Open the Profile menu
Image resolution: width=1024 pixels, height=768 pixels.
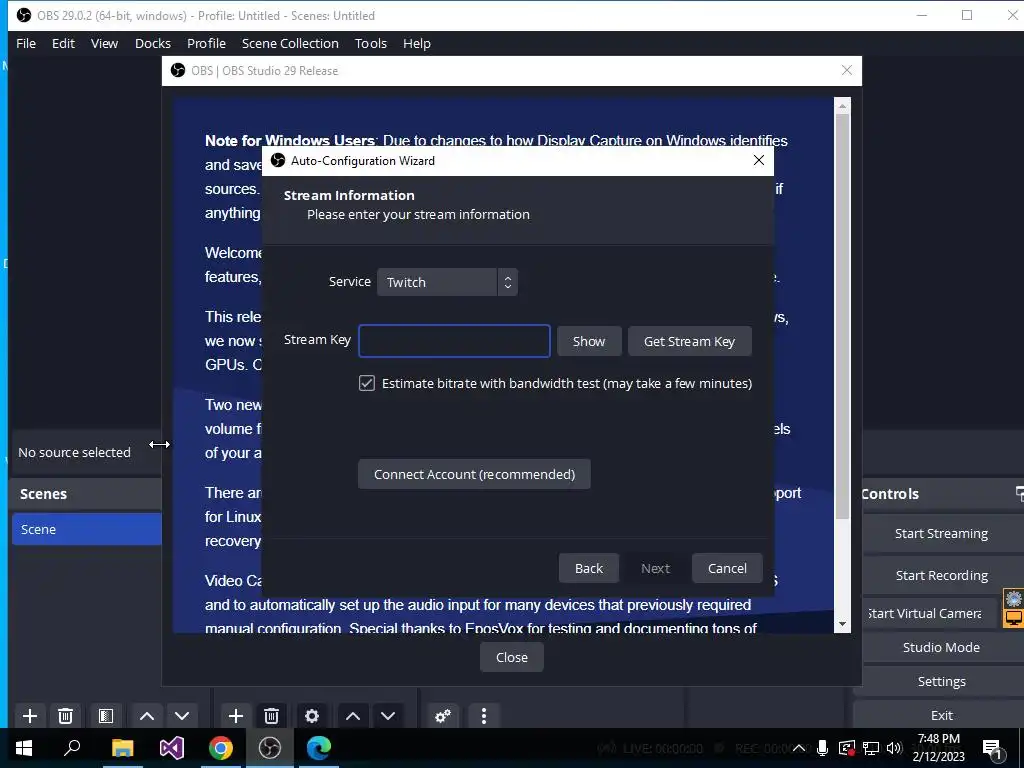tap(206, 43)
